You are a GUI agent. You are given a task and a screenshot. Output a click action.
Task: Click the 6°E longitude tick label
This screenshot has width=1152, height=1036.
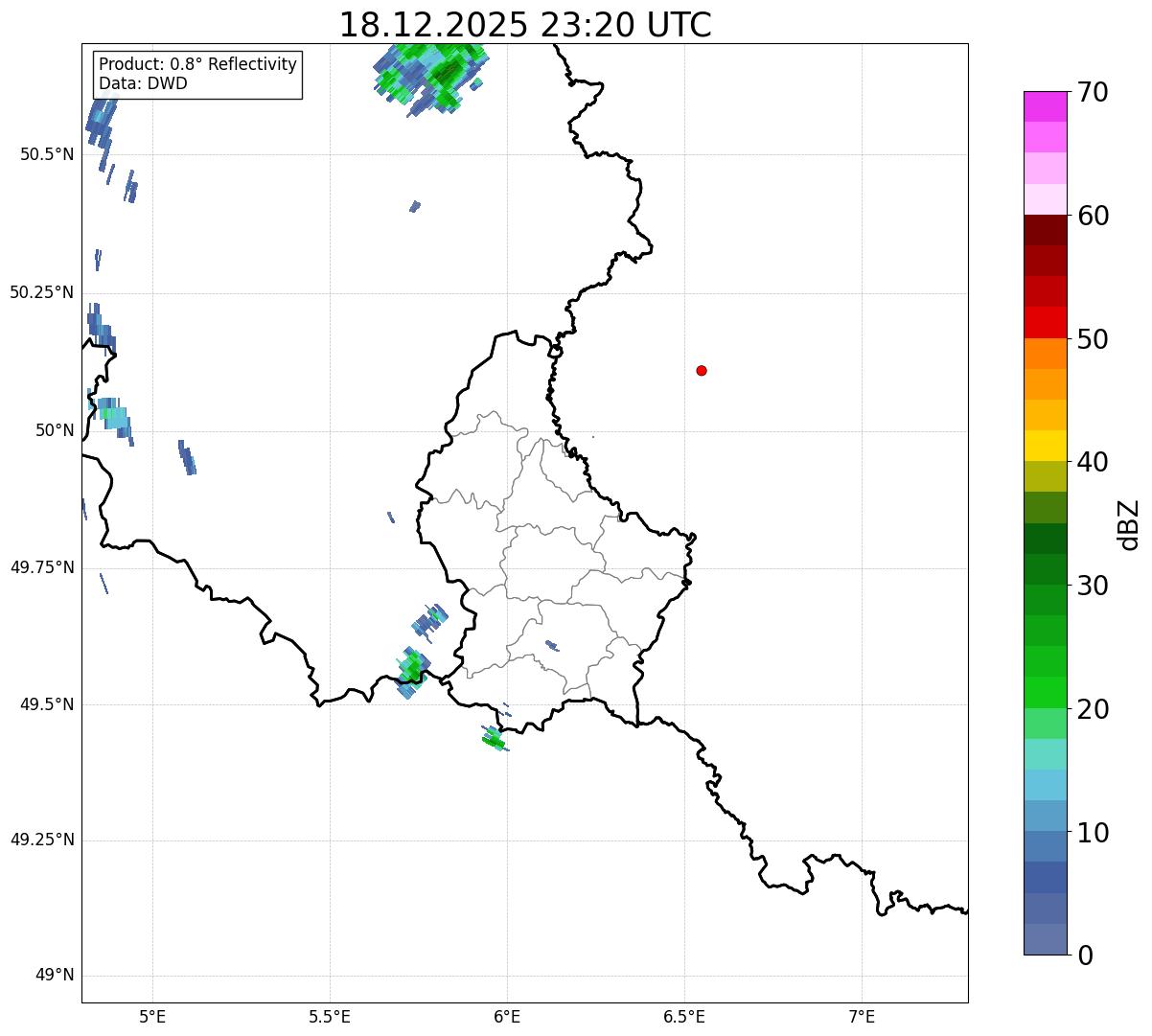tap(507, 1017)
